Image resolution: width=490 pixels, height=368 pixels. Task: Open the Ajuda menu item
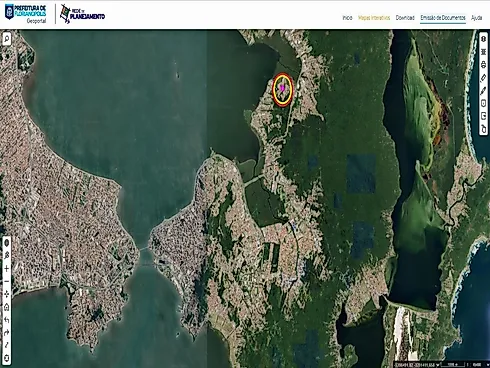coord(476,18)
